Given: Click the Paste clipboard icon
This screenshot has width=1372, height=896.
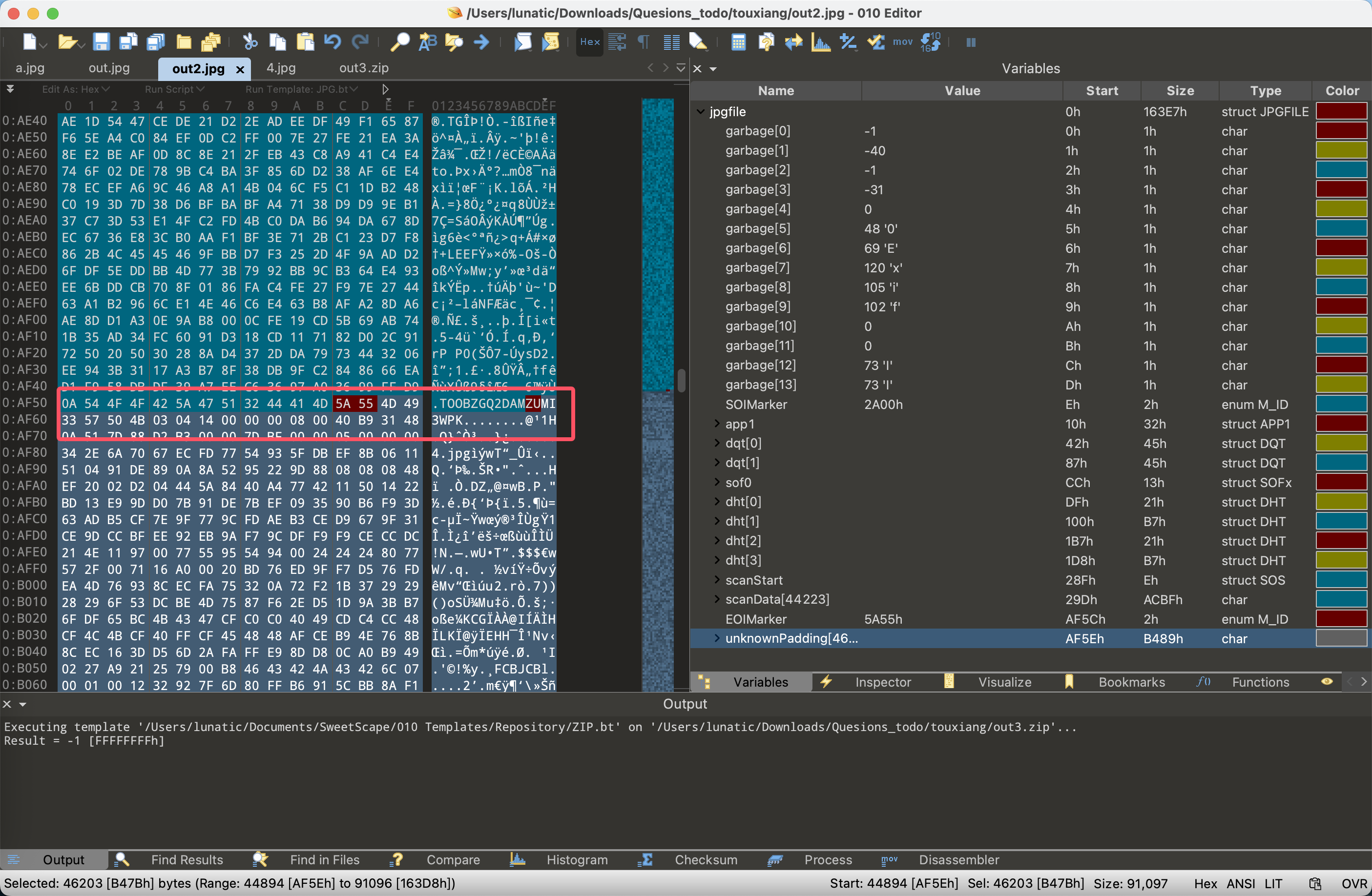Looking at the screenshot, I should point(305,41).
